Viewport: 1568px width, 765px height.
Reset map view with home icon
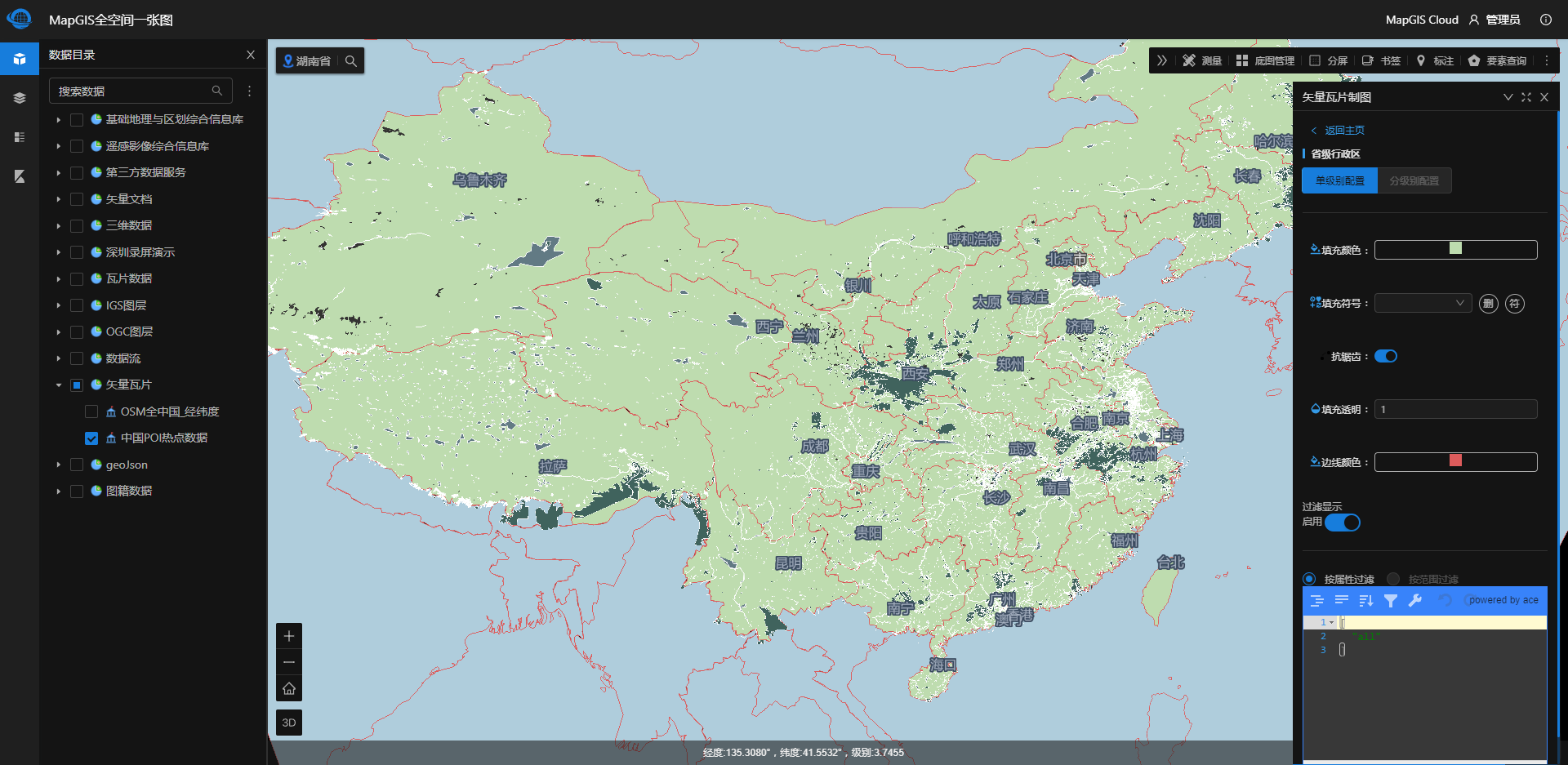pyautogui.click(x=289, y=688)
